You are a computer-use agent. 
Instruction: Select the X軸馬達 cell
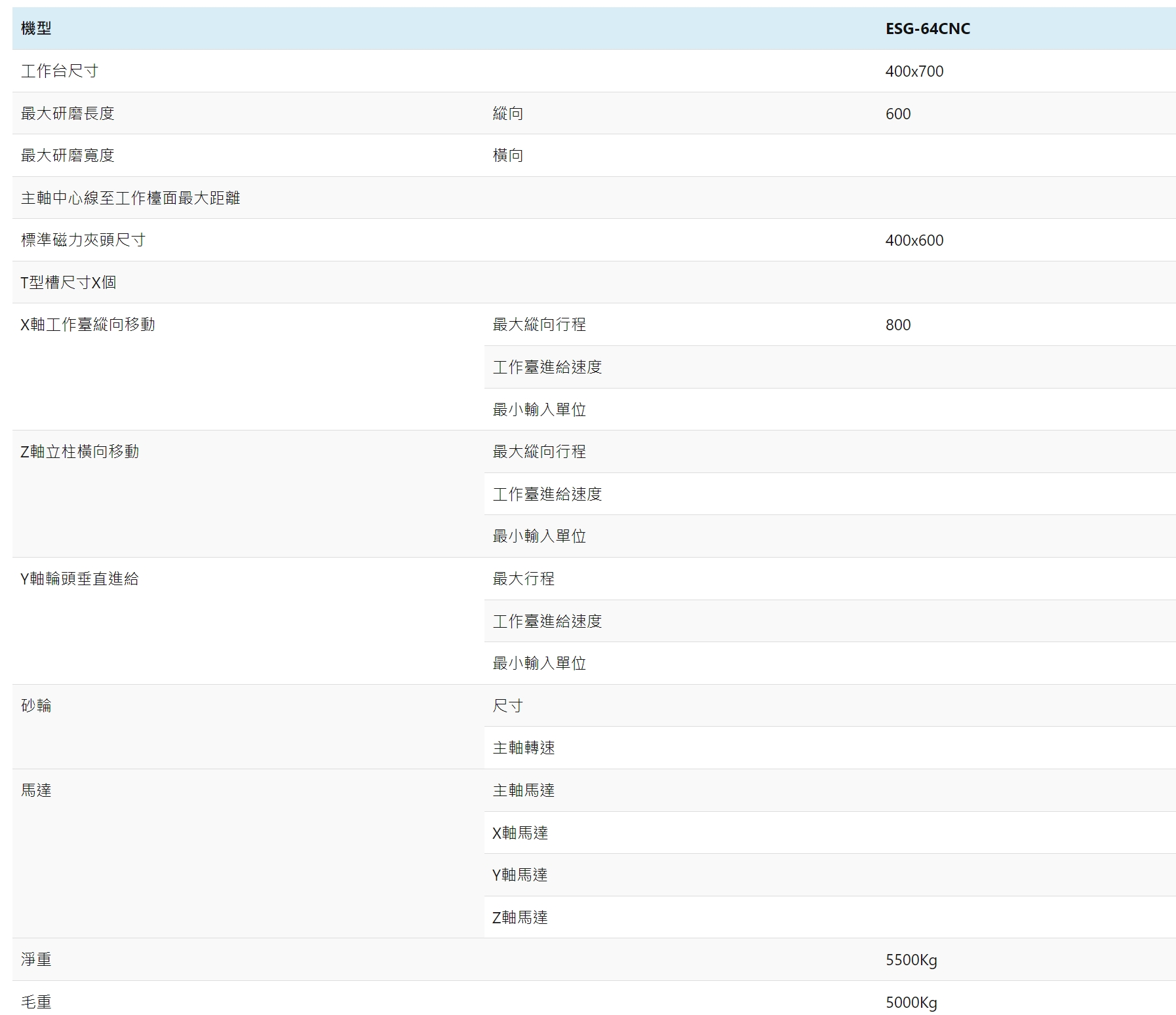point(520,833)
